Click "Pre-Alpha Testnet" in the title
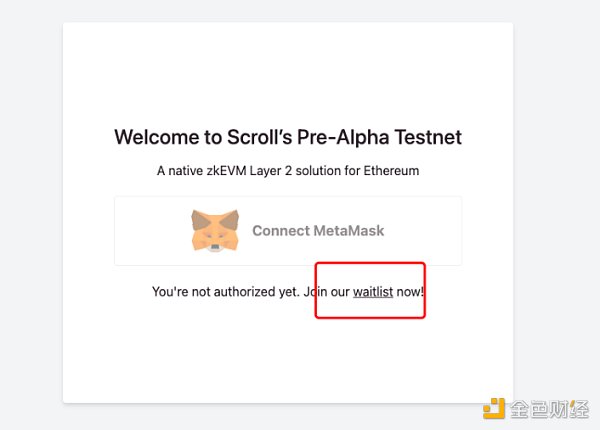 383,137
